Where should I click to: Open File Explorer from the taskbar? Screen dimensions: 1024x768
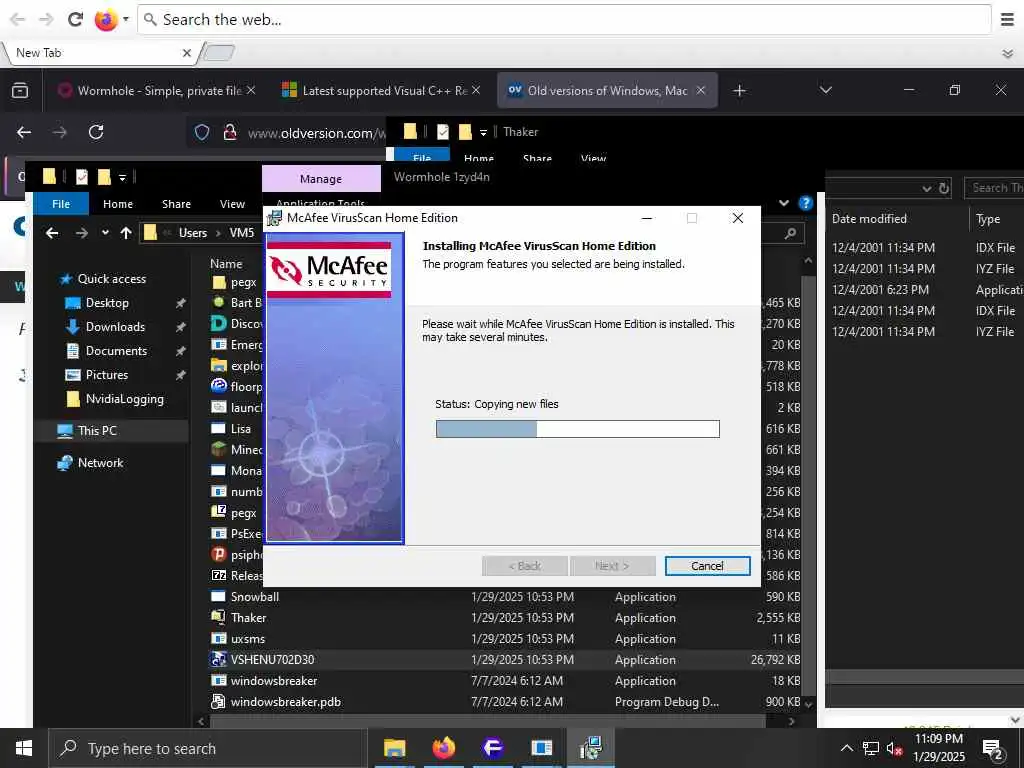point(394,748)
